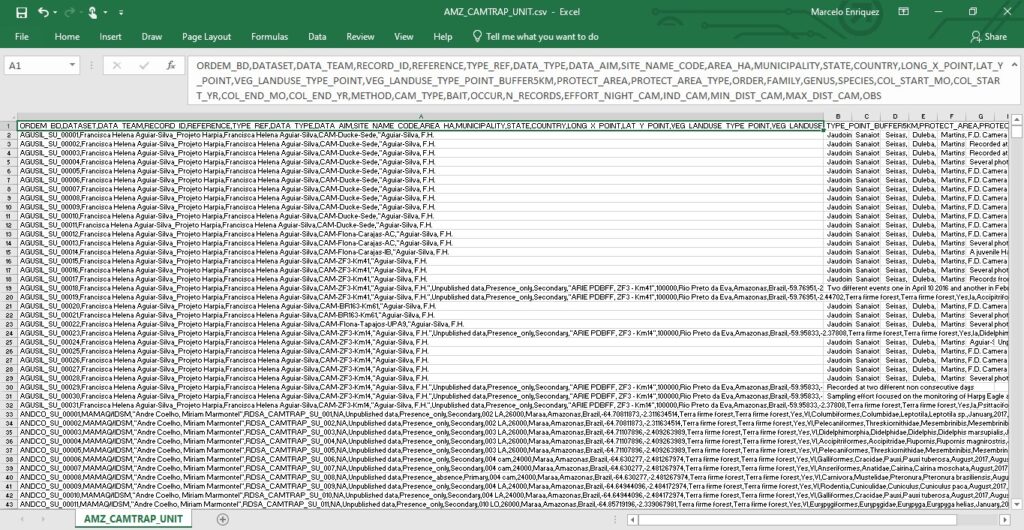Open the Undo history dropdown arrow
This screenshot has width=1024, height=530.
(x=56, y=12)
